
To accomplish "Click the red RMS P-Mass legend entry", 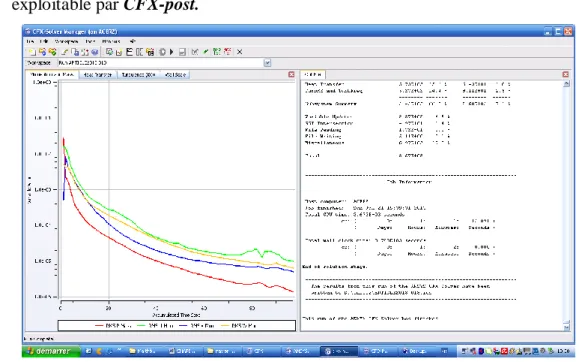I will 113,326.
